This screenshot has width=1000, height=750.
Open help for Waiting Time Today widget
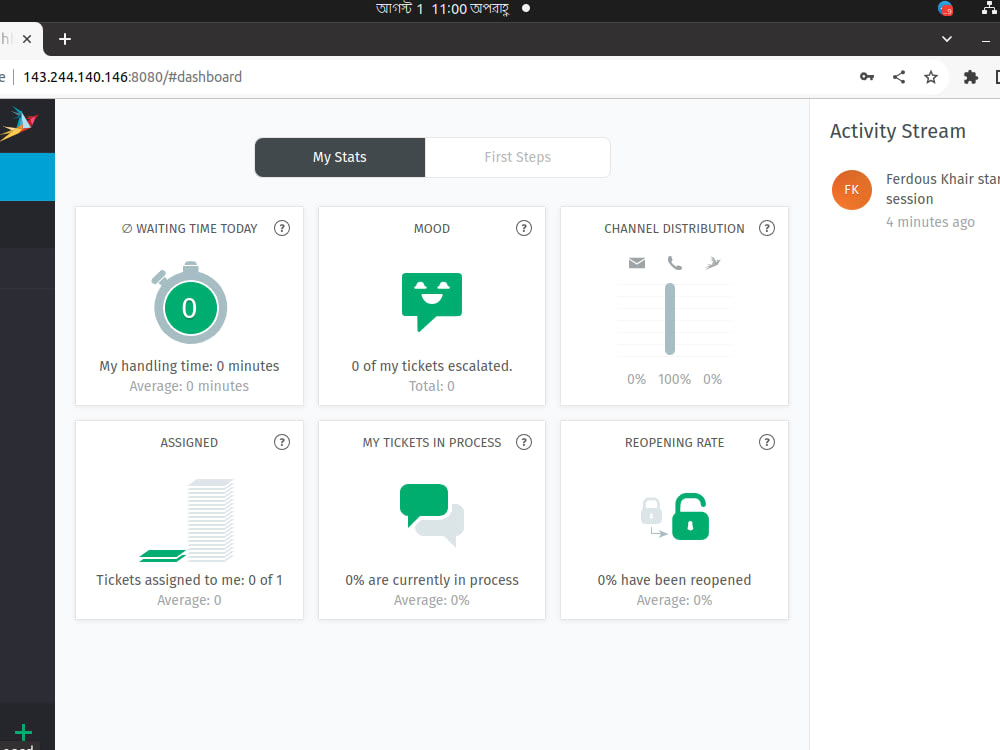point(282,228)
